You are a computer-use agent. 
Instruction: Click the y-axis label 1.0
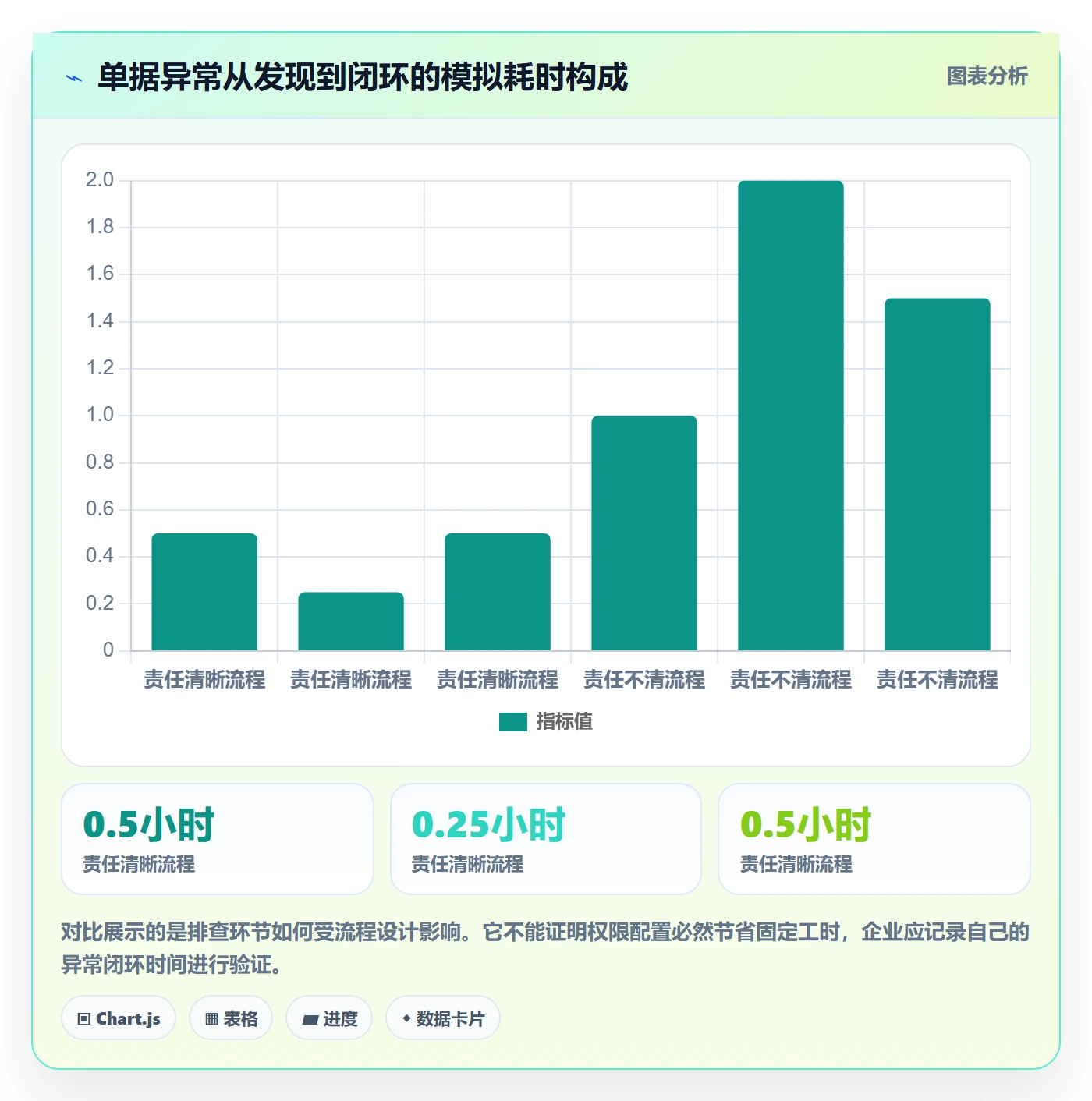point(100,415)
